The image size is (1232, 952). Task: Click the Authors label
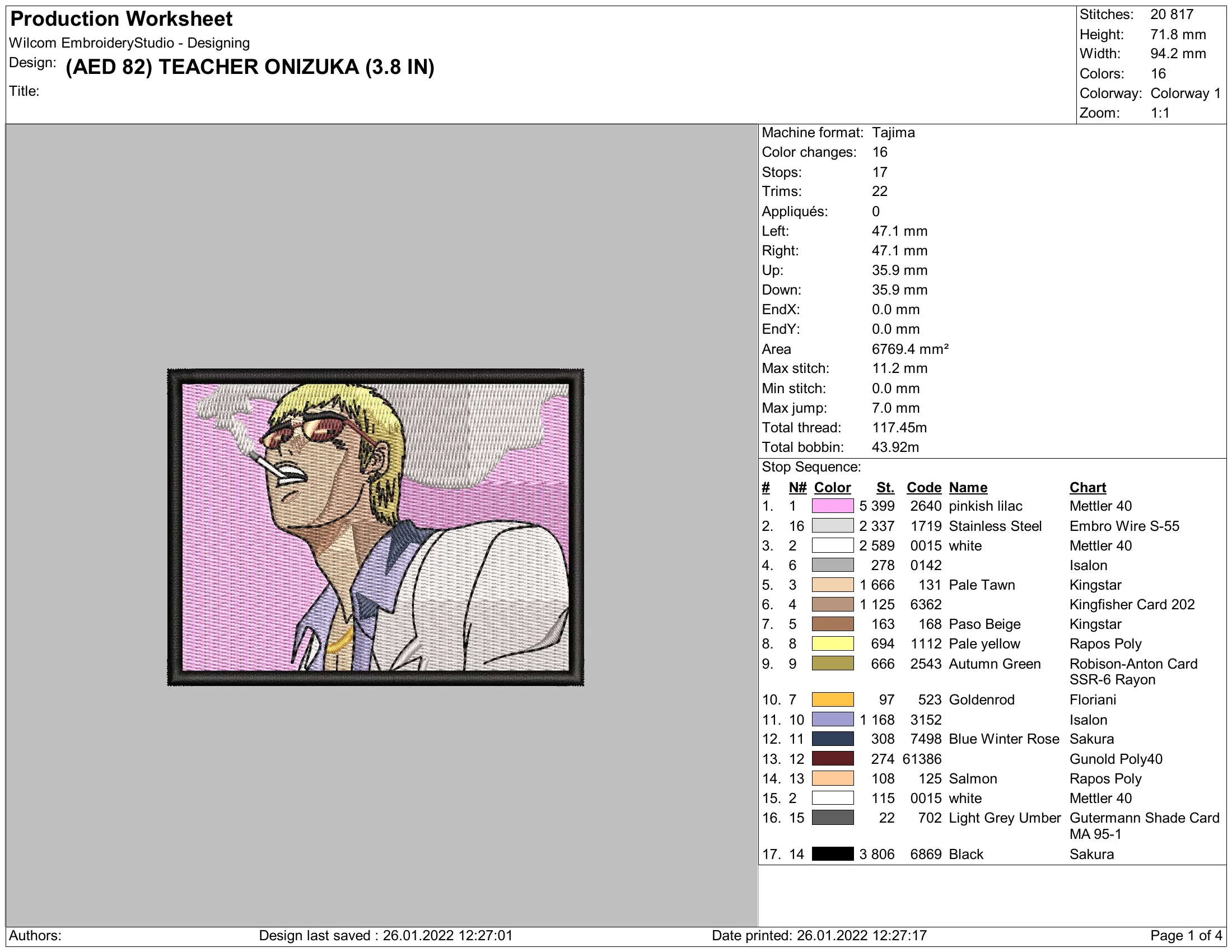tap(35, 936)
